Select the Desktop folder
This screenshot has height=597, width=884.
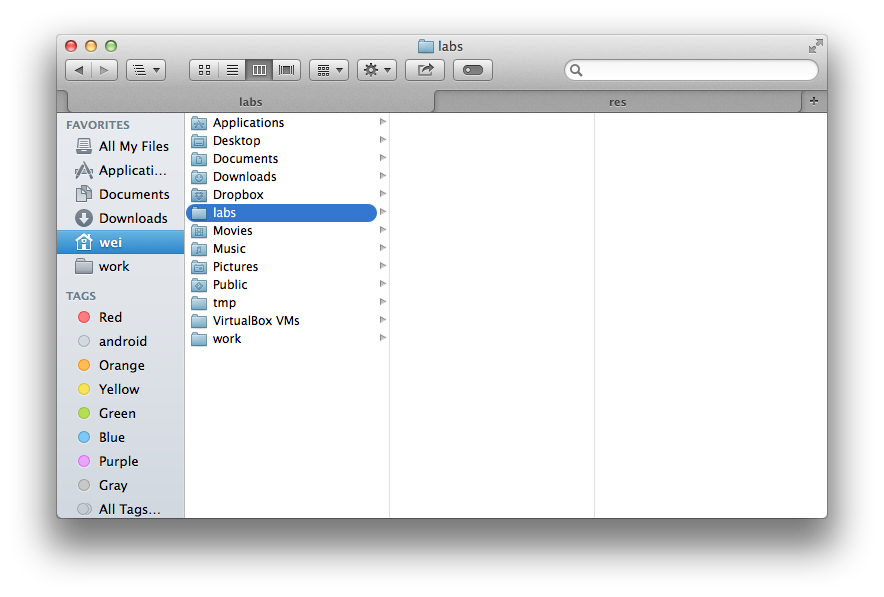coord(287,140)
